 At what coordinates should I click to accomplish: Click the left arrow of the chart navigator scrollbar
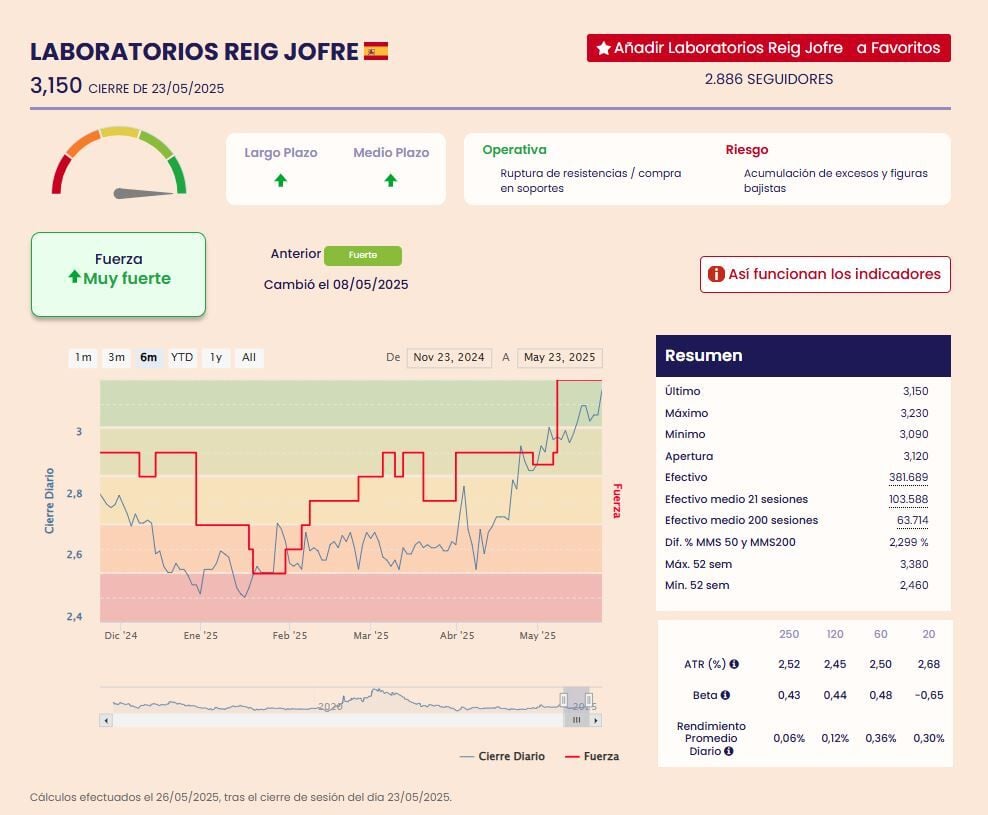(106, 720)
